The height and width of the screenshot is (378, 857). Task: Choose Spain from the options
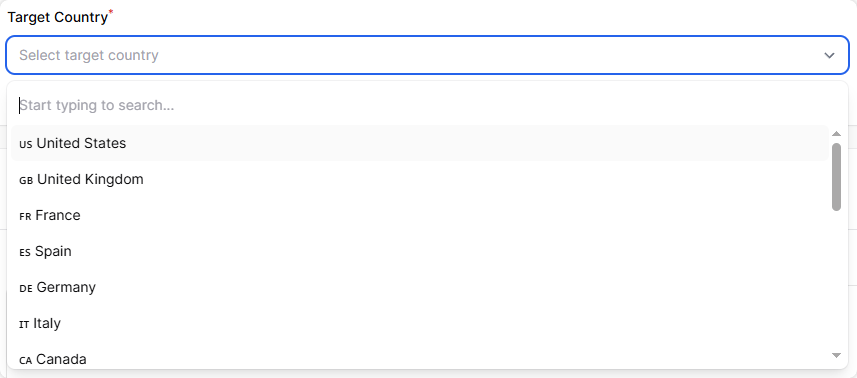click(x=420, y=251)
